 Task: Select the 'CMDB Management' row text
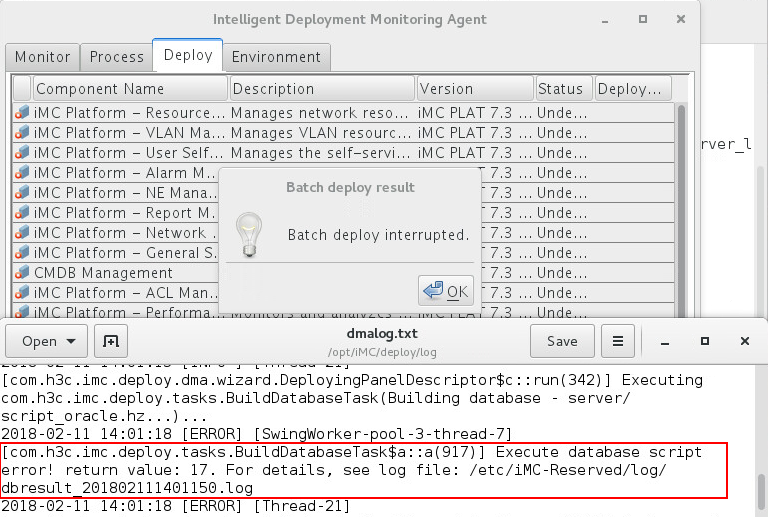103,273
